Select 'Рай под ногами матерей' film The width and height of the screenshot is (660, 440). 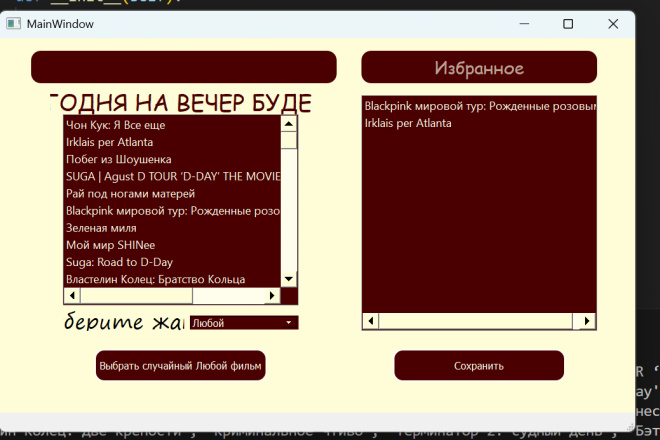click(172, 194)
